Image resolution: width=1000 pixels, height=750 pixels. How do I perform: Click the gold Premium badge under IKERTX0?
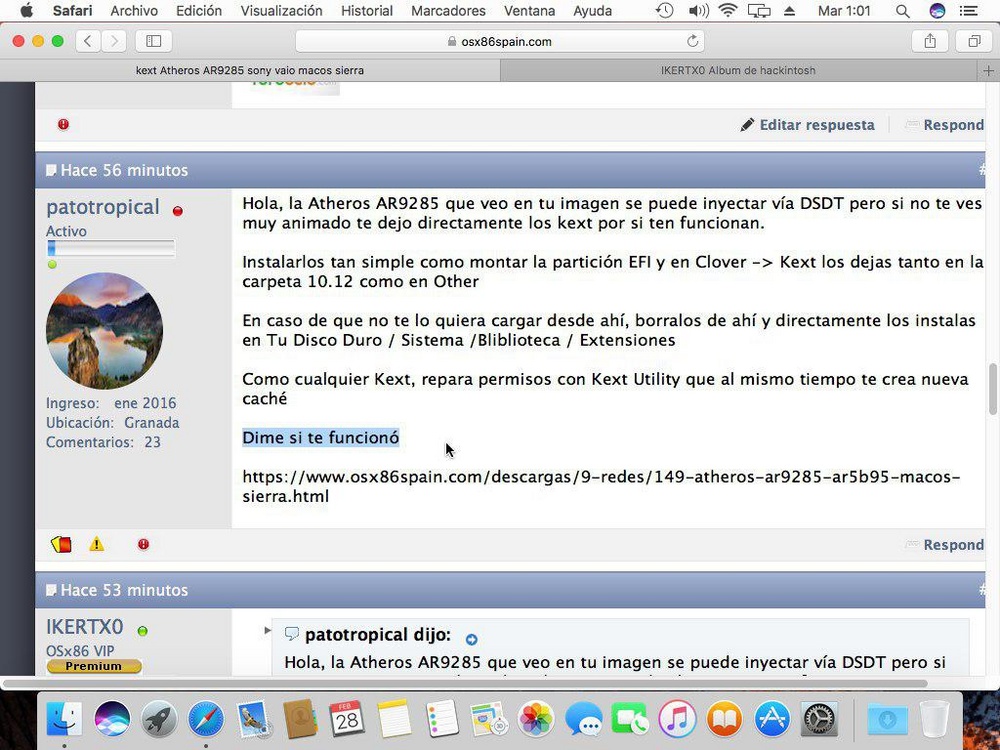pyautogui.click(x=94, y=666)
